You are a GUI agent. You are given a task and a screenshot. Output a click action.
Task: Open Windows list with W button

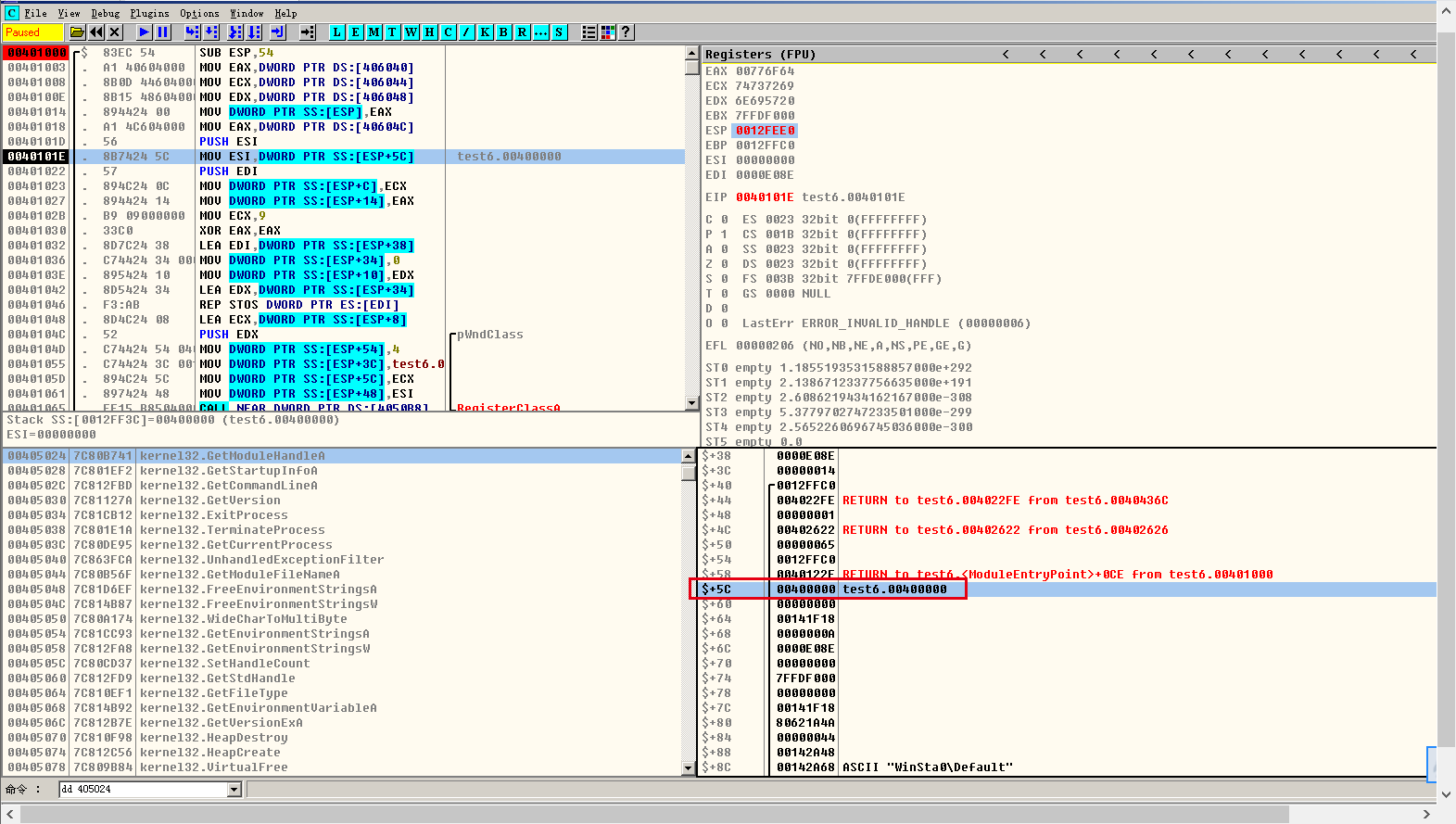point(411,32)
